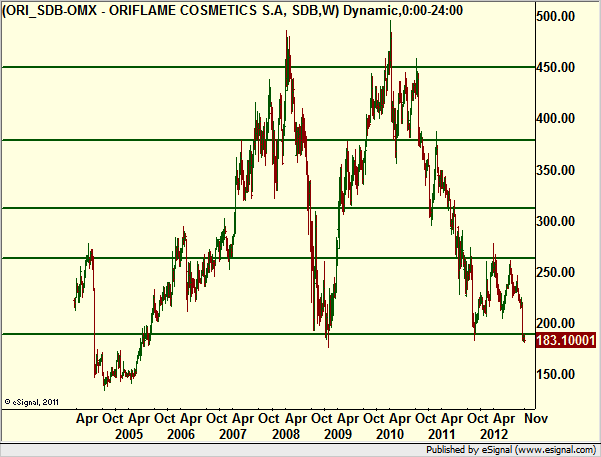Click the 250.00 price axis label
This screenshot has height=457, width=601.
pos(556,272)
